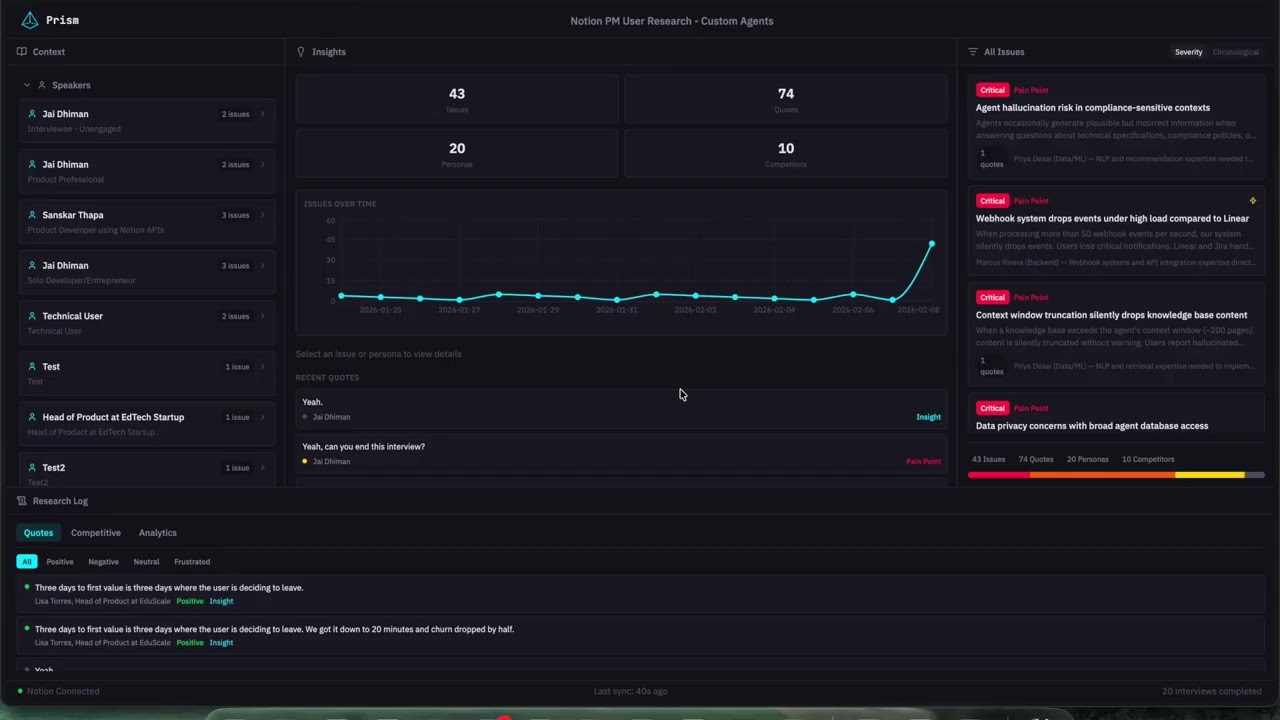Click "3 issues" badge for Sanskar Thapa
1280x720 pixels.
coord(236,215)
